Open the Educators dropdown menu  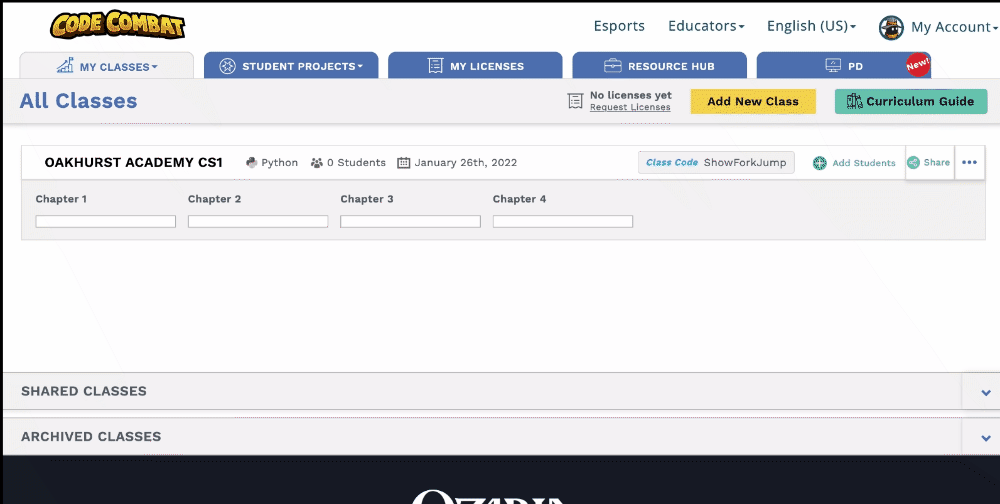point(706,26)
